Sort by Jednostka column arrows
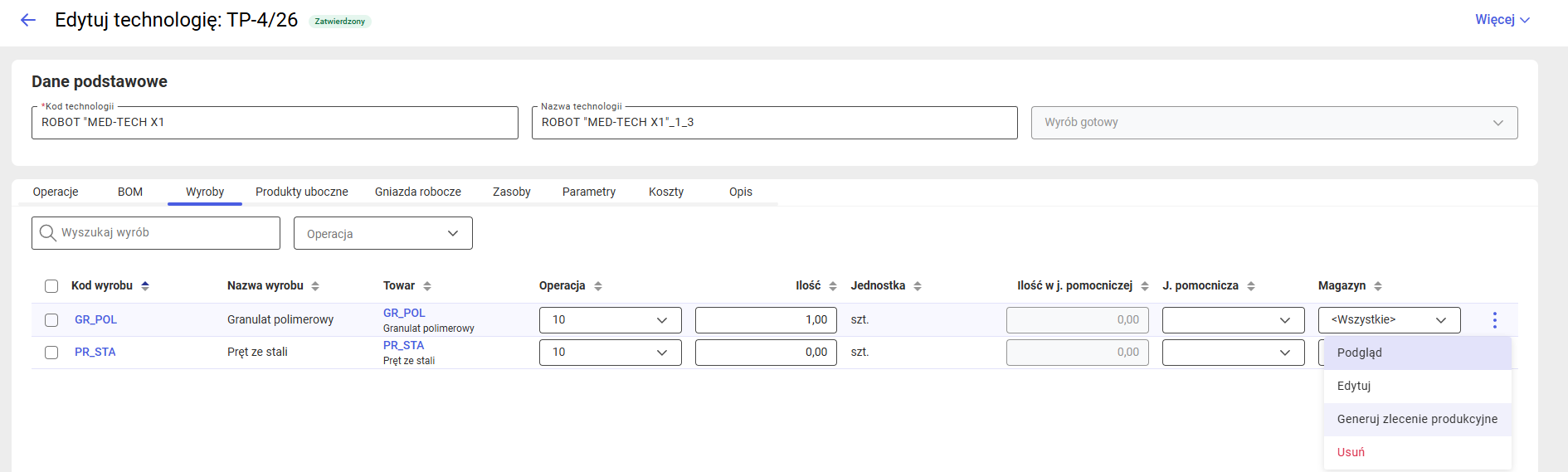 918,285
